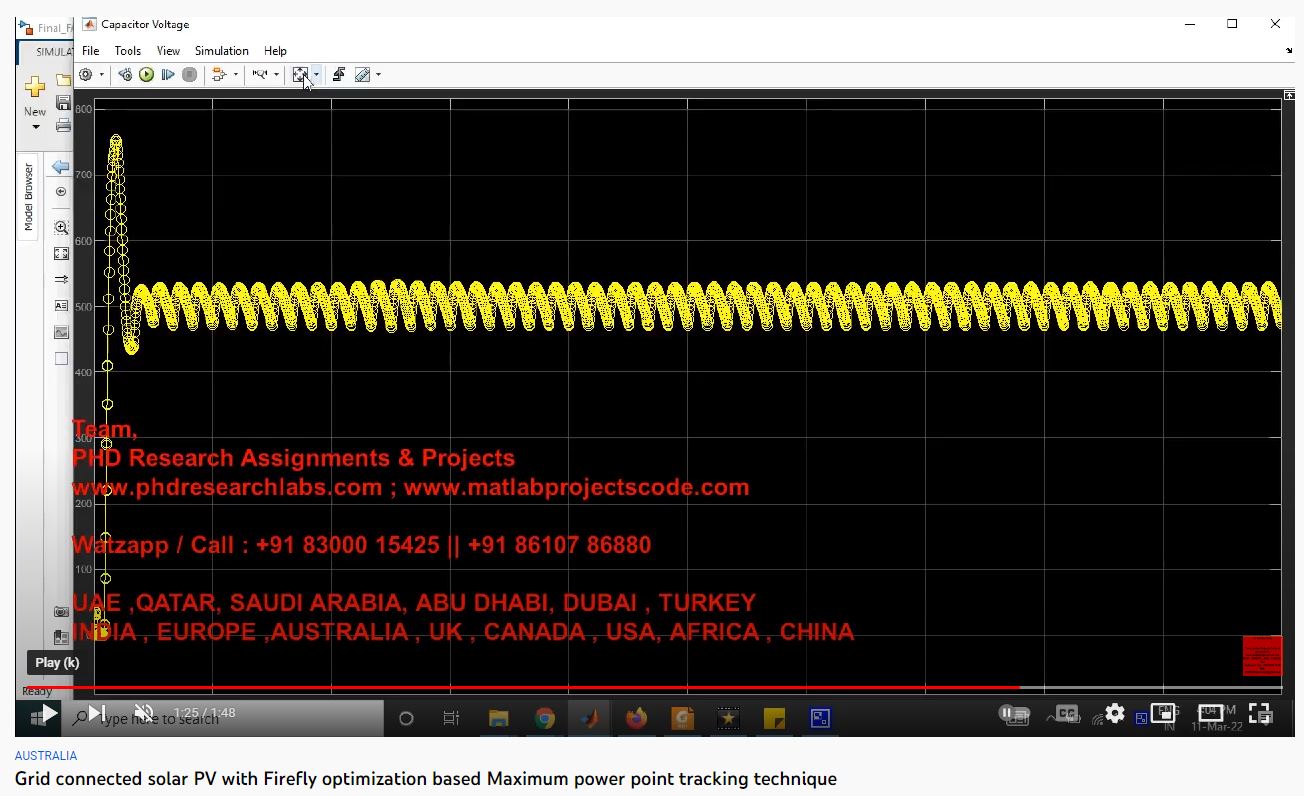Click the orange block icon after Stop
This screenshot has height=796, width=1304.
coord(219,75)
